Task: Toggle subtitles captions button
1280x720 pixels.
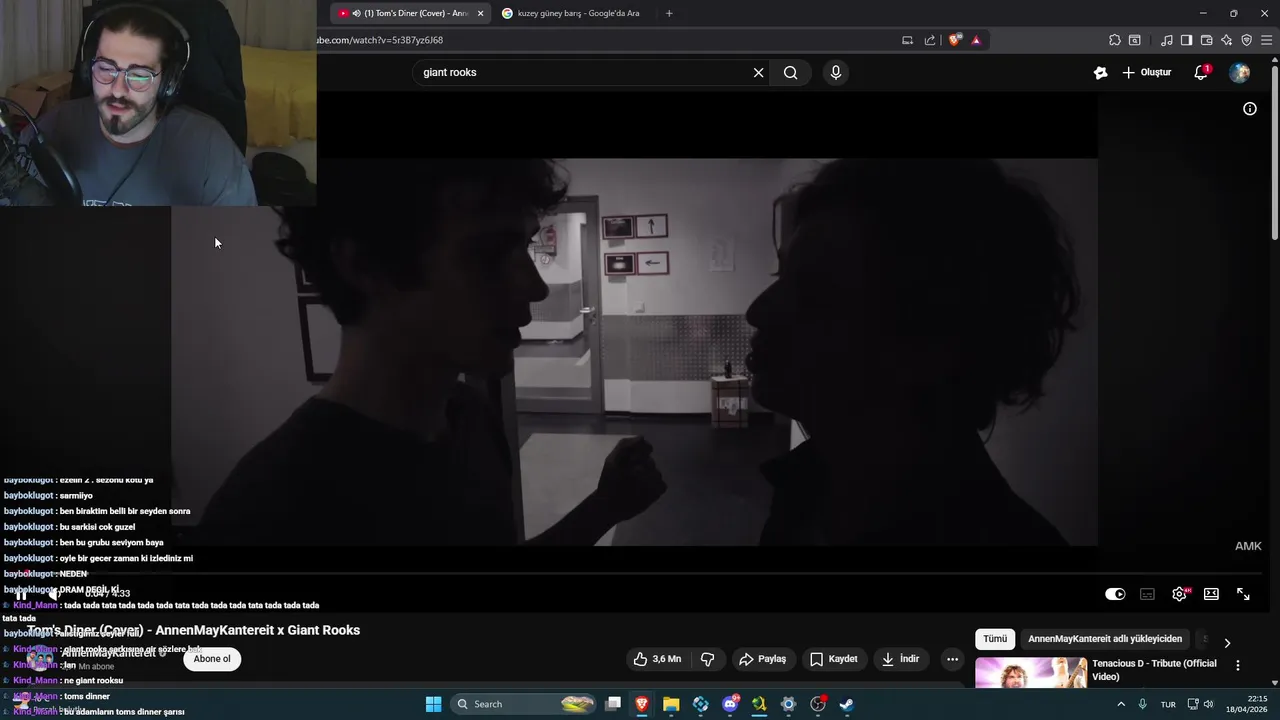Action: coord(1147,594)
